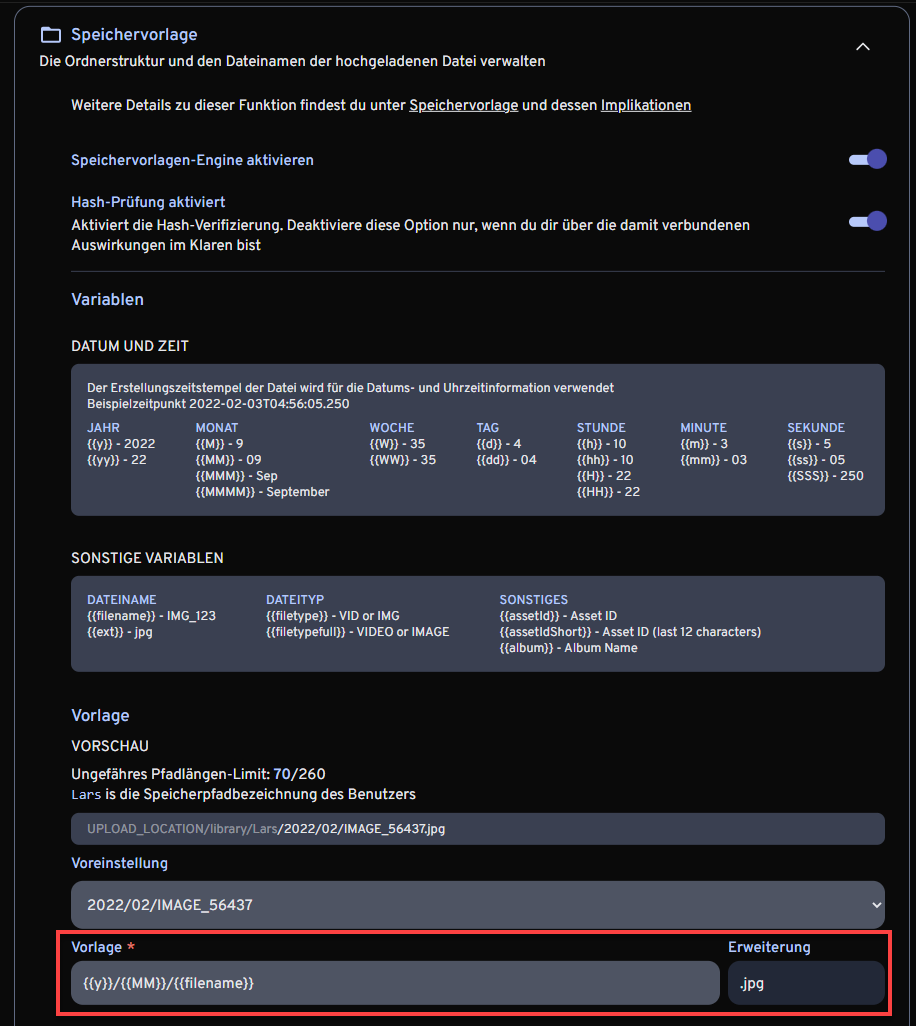This screenshot has height=1026, width=916.
Task: Click the {{y}} - 2022 variable
Action: (x=121, y=444)
